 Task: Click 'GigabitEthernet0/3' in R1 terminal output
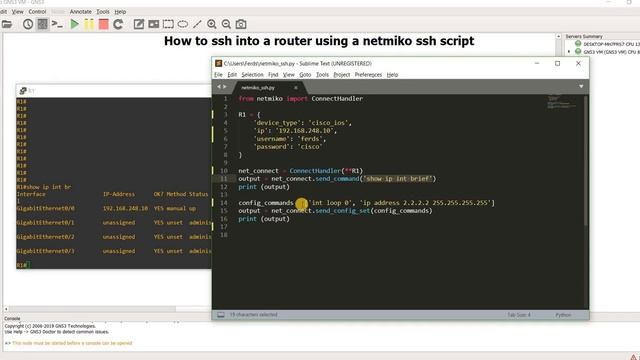coord(46,251)
